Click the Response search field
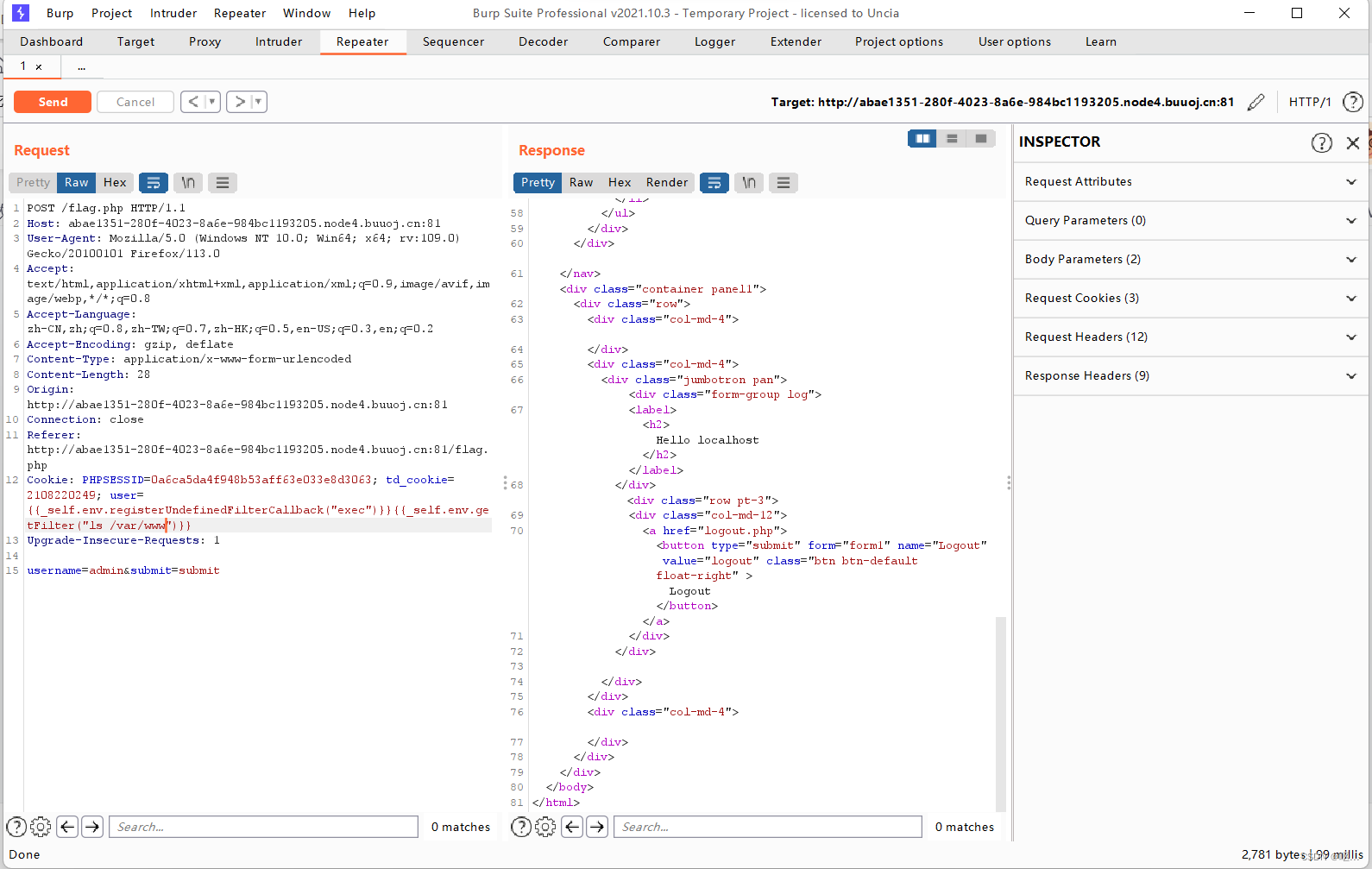 tap(768, 827)
